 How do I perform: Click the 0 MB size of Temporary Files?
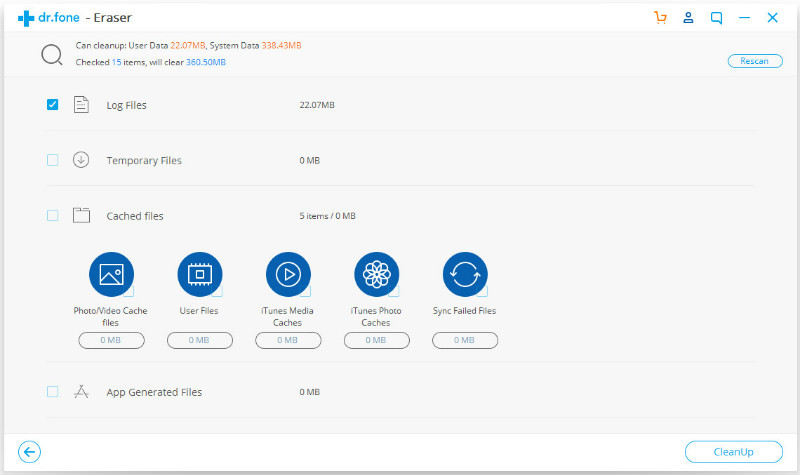coord(310,160)
